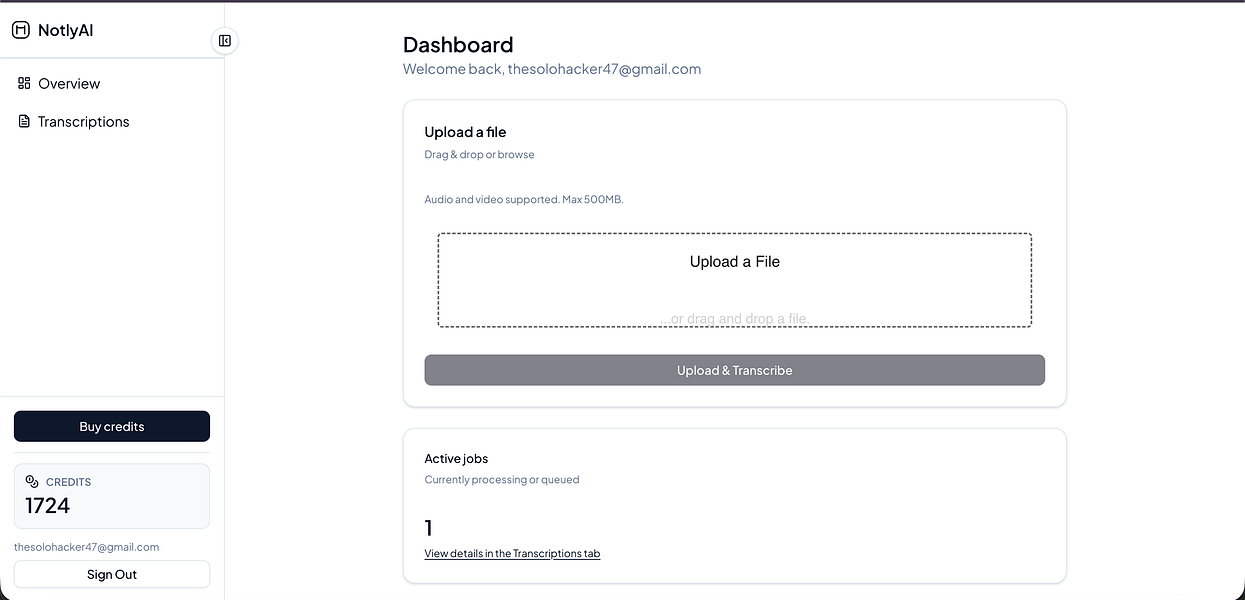Click the Dashboard page heading

(458, 45)
